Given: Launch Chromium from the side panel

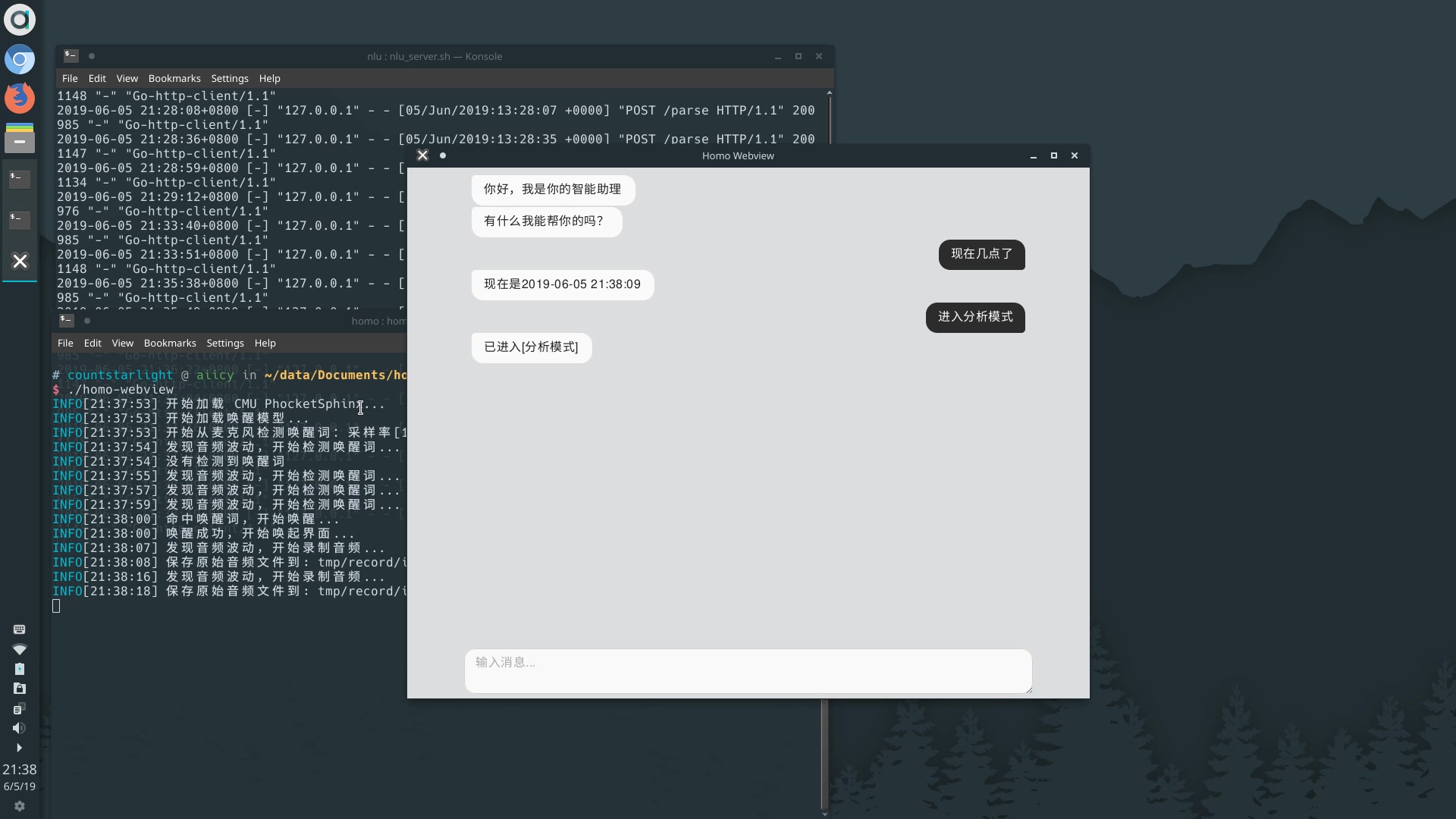Looking at the screenshot, I should [x=20, y=59].
